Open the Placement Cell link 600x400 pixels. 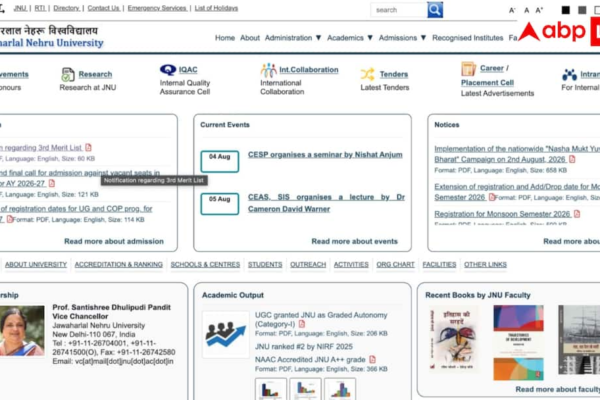487,83
